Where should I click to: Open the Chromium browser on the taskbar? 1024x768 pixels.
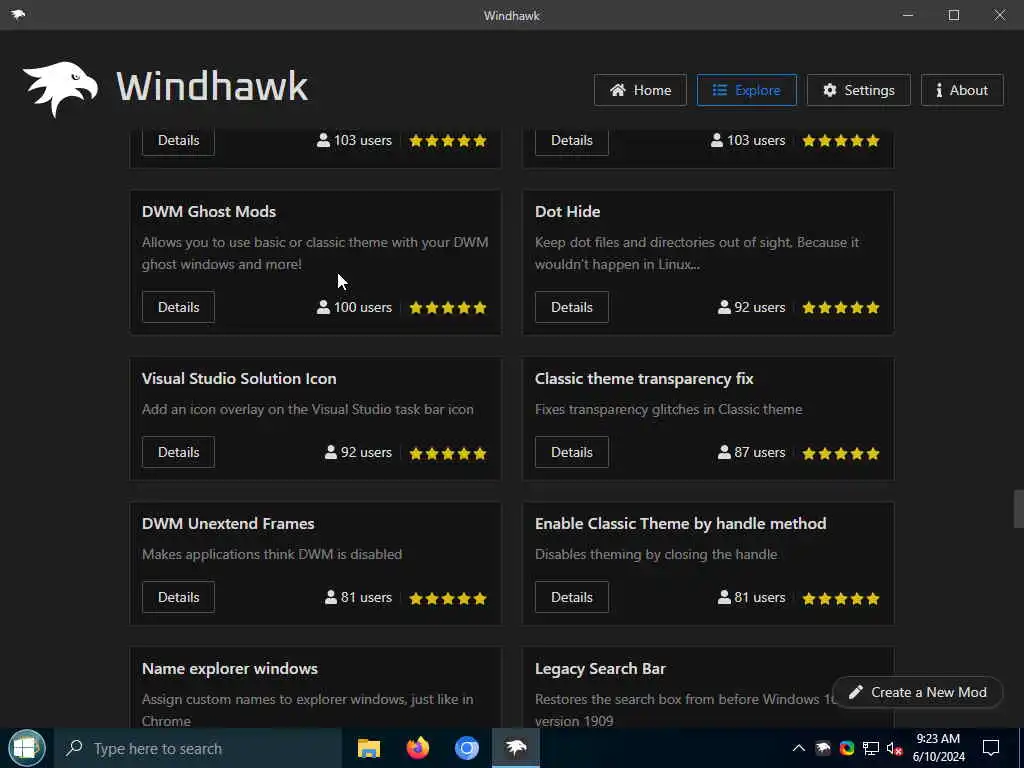click(467, 748)
